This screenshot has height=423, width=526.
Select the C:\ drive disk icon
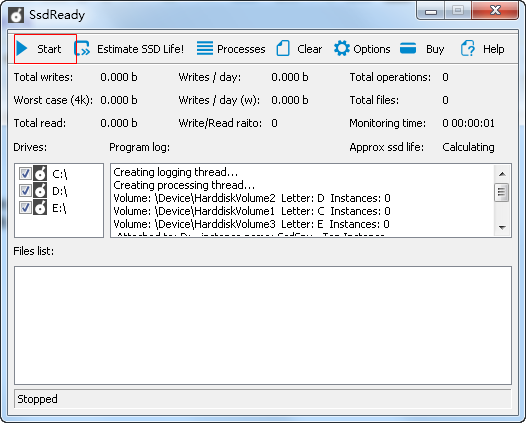point(40,173)
